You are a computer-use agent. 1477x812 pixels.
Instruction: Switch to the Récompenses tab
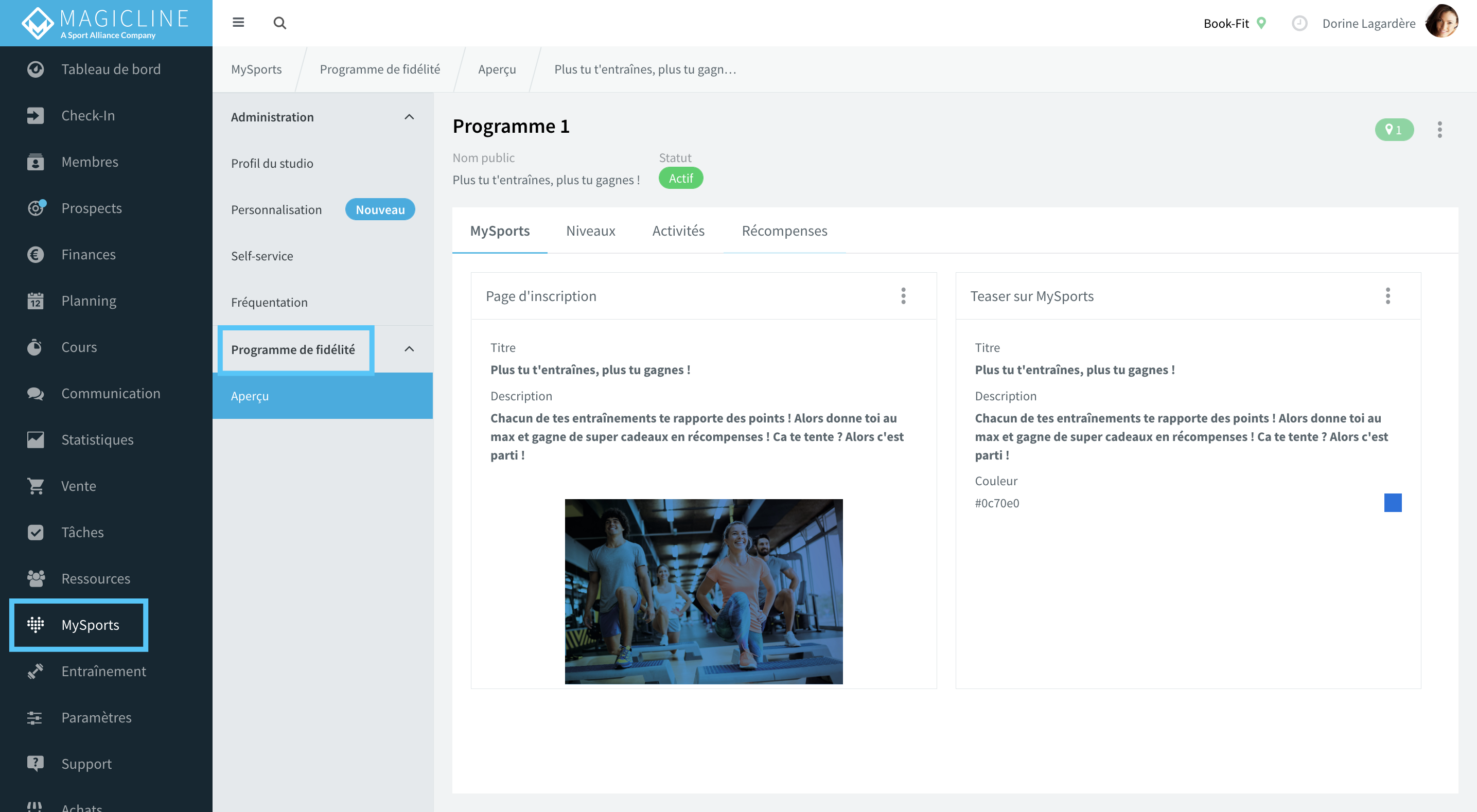point(784,231)
